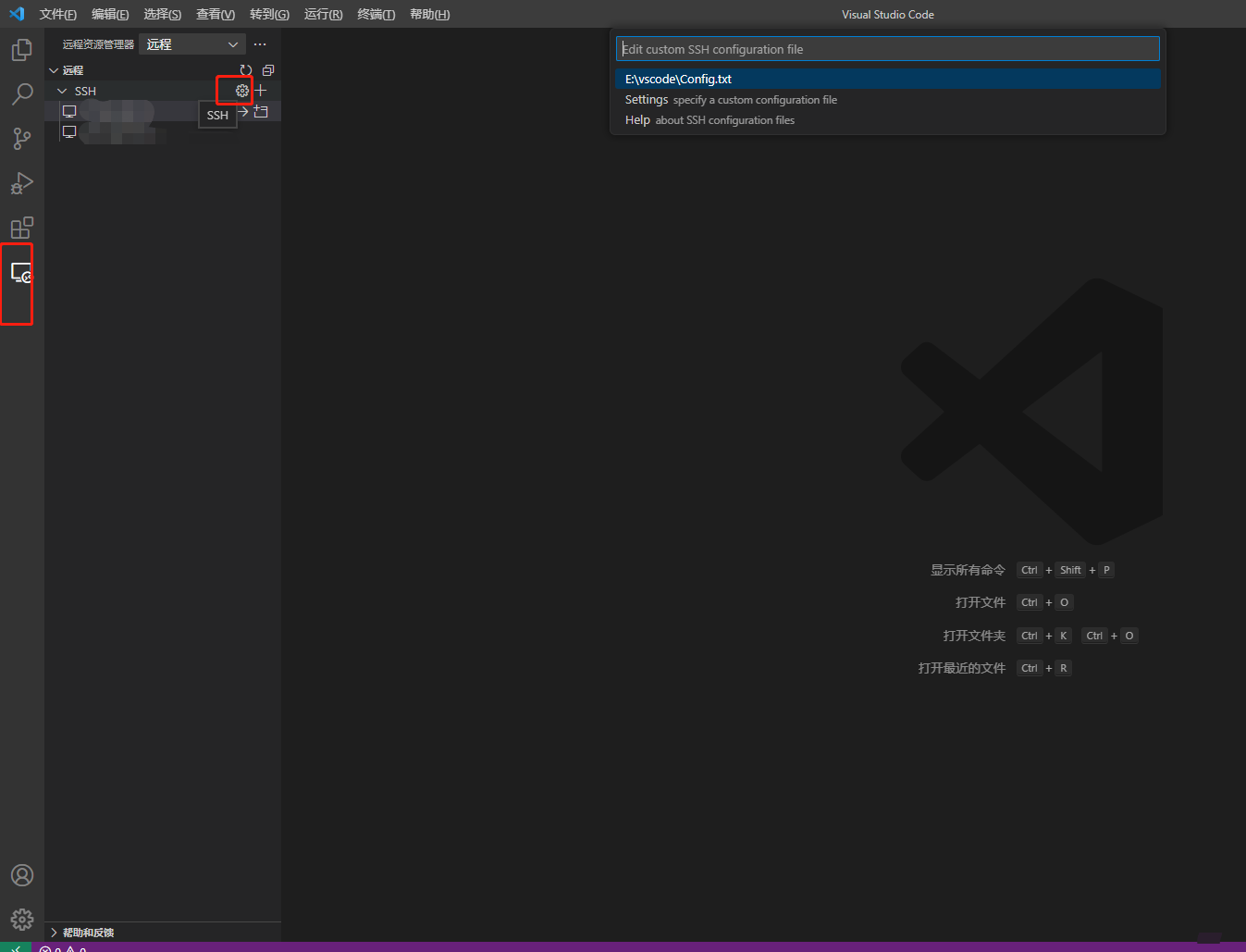
Task: Collapse the 远程 section
Action: coord(54,70)
